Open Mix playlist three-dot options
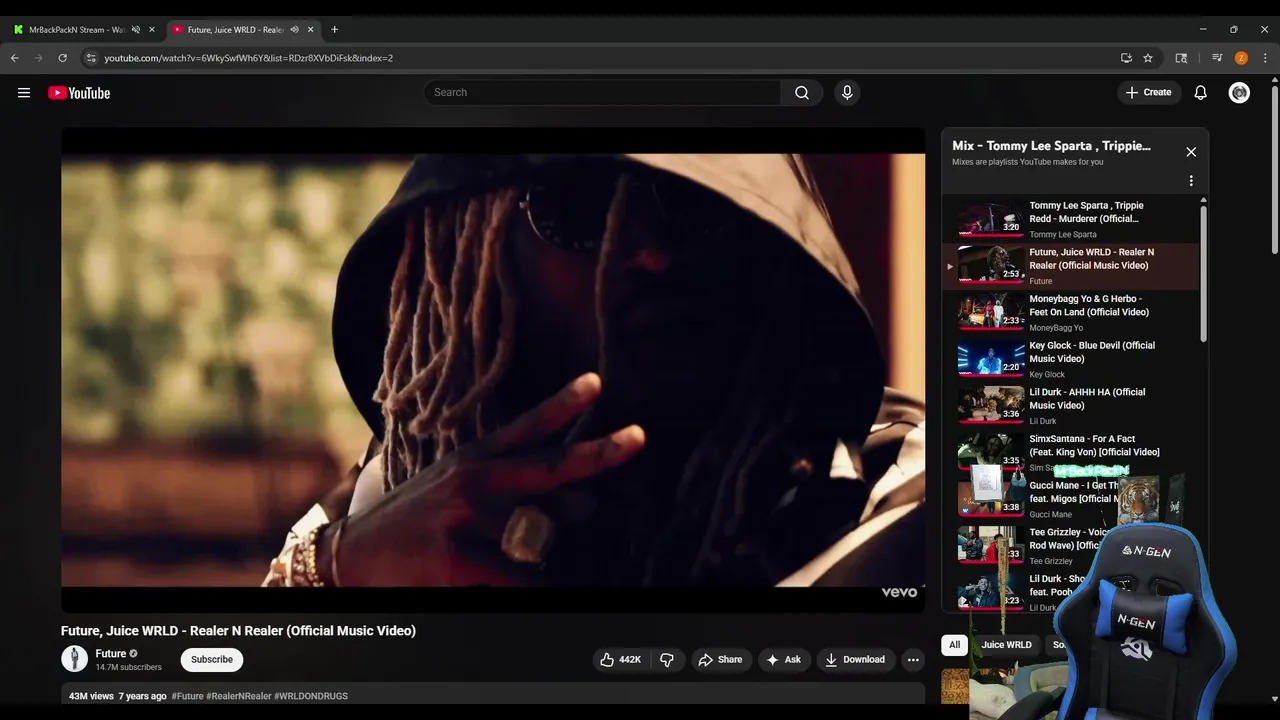The width and height of the screenshot is (1280, 720). pyautogui.click(x=1191, y=181)
